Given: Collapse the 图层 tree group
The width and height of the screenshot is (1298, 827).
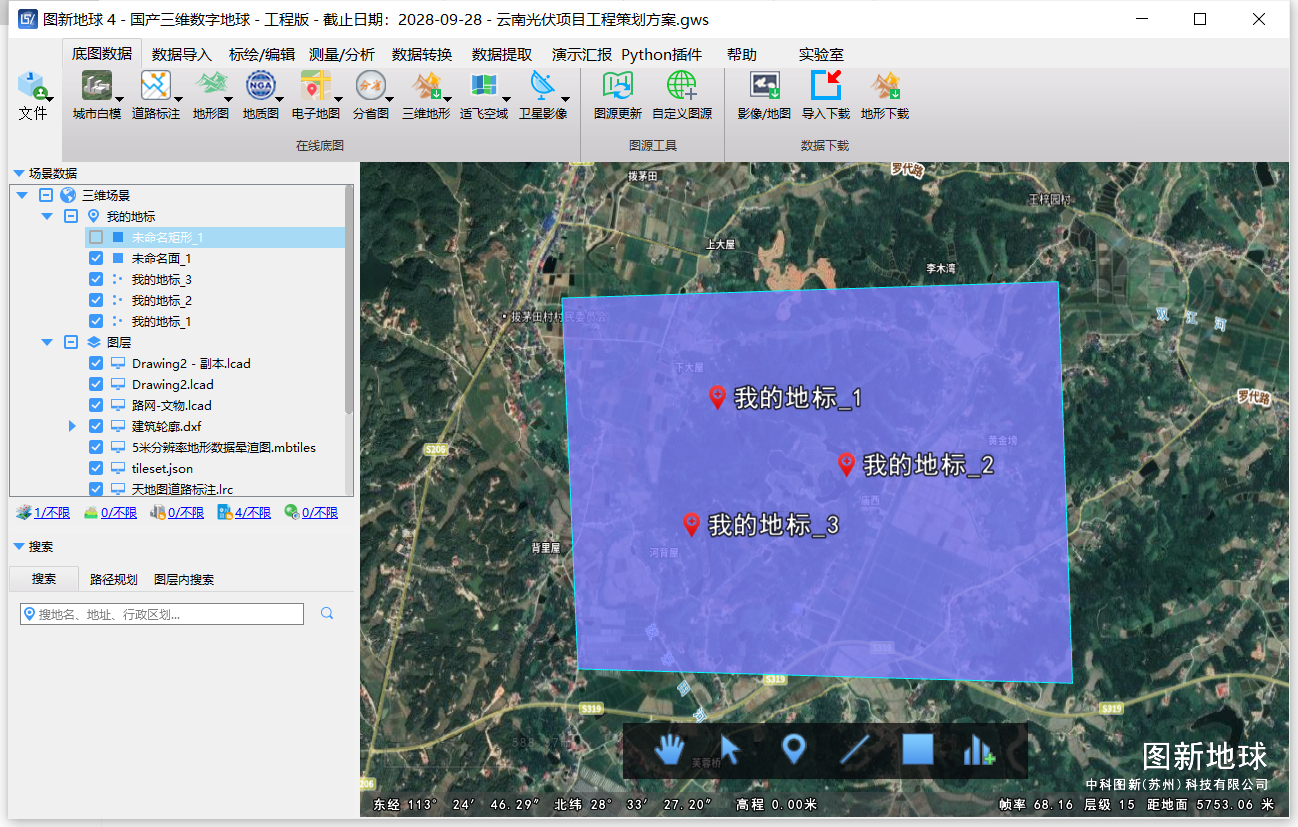Looking at the screenshot, I should click(x=46, y=342).
